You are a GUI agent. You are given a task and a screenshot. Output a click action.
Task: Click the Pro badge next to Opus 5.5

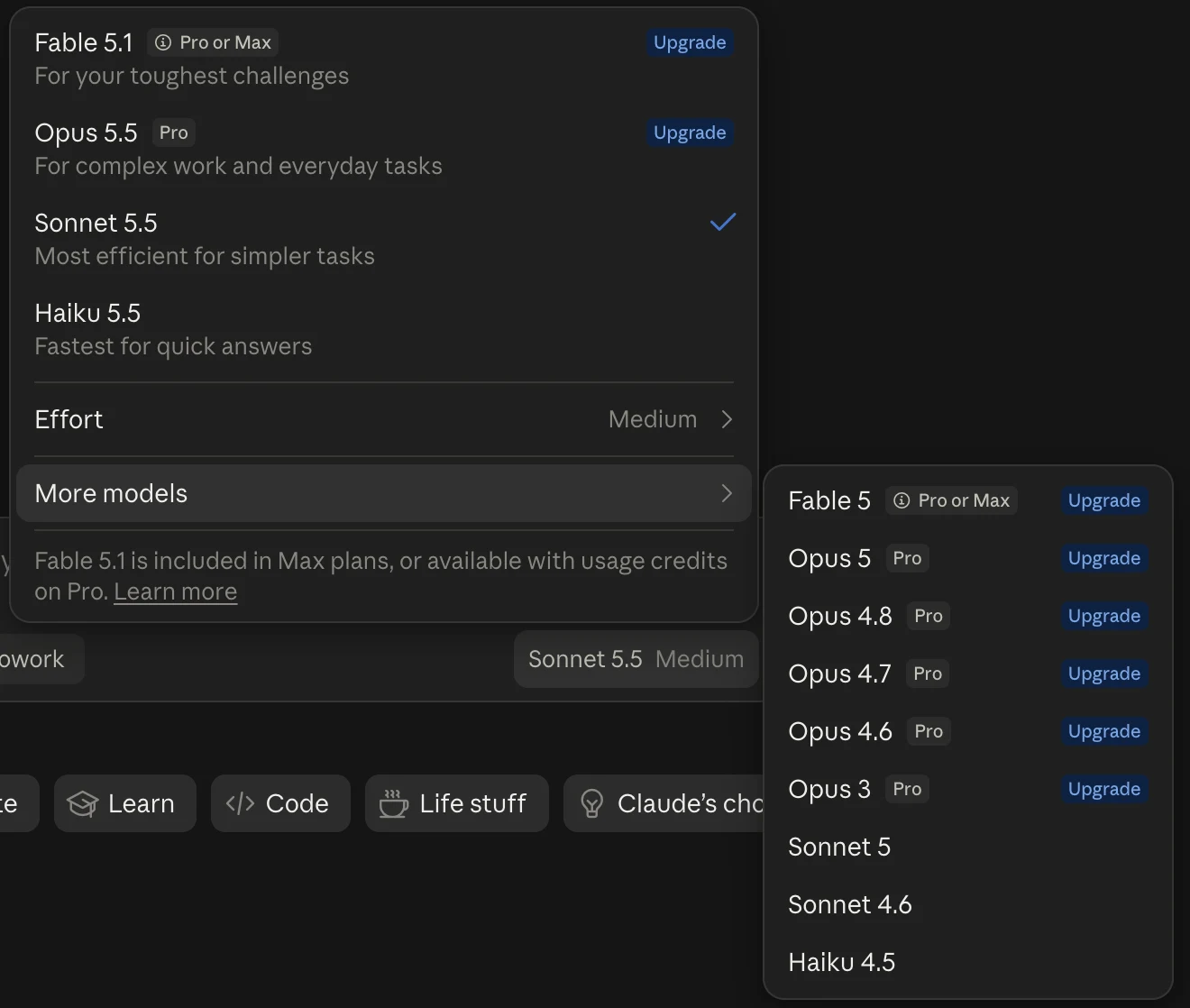tap(174, 133)
